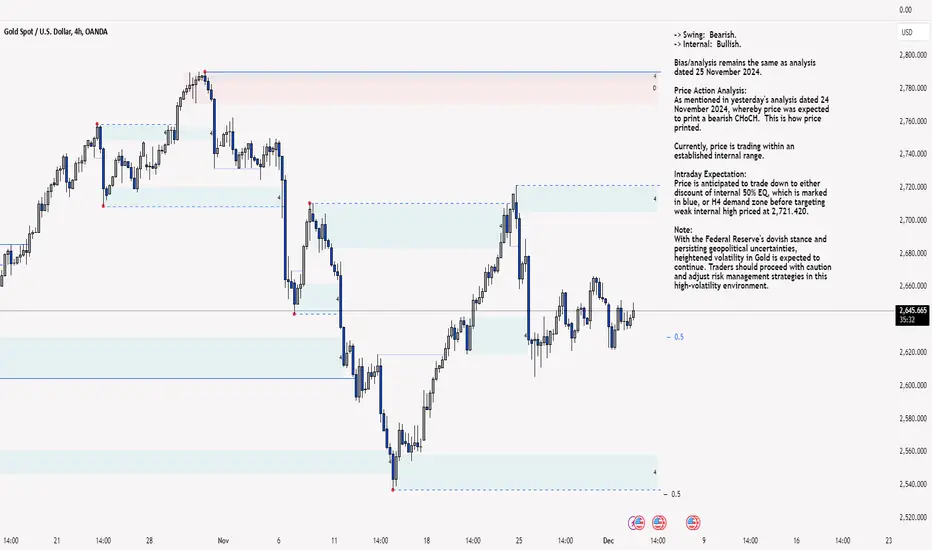Open the USD currency selector

click(x=912, y=32)
